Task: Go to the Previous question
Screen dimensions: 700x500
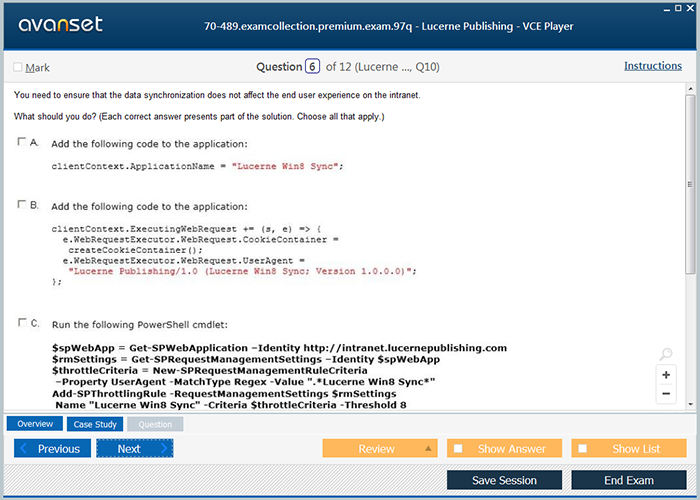Action: (x=52, y=449)
